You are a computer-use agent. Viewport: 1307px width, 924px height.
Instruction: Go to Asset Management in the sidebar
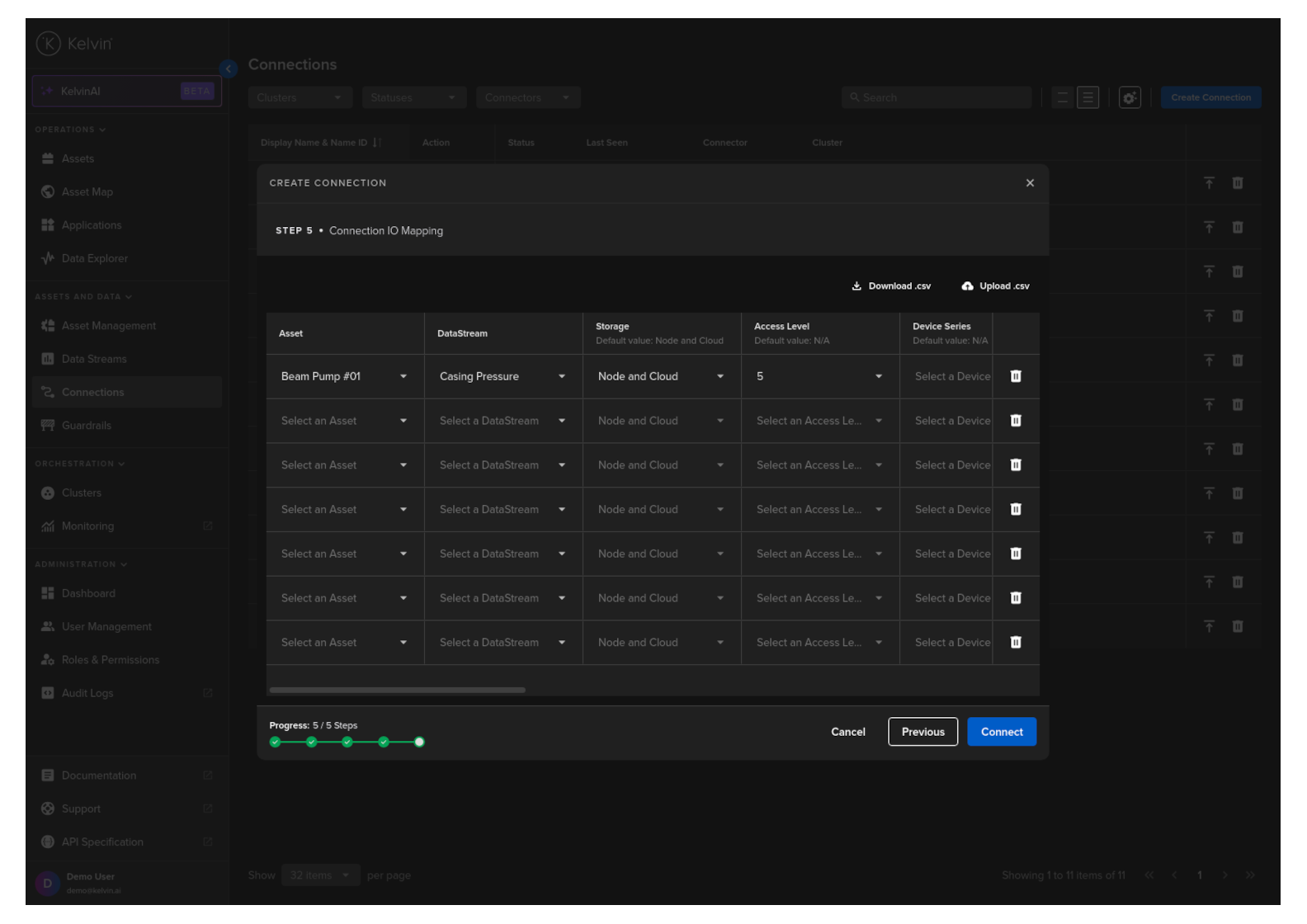[108, 326]
